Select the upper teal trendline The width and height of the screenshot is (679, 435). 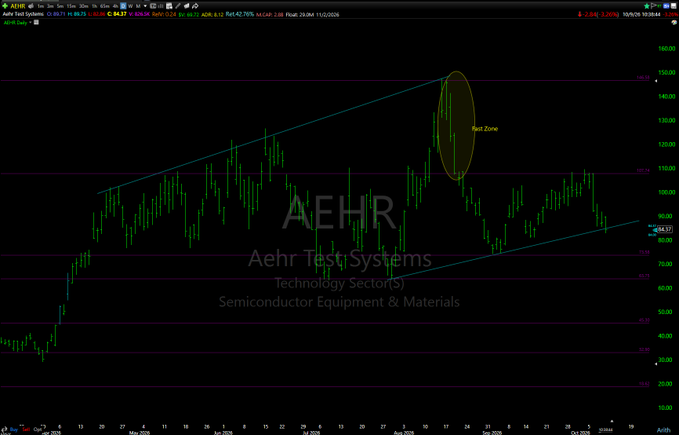pyautogui.click(x=273, y=135)
